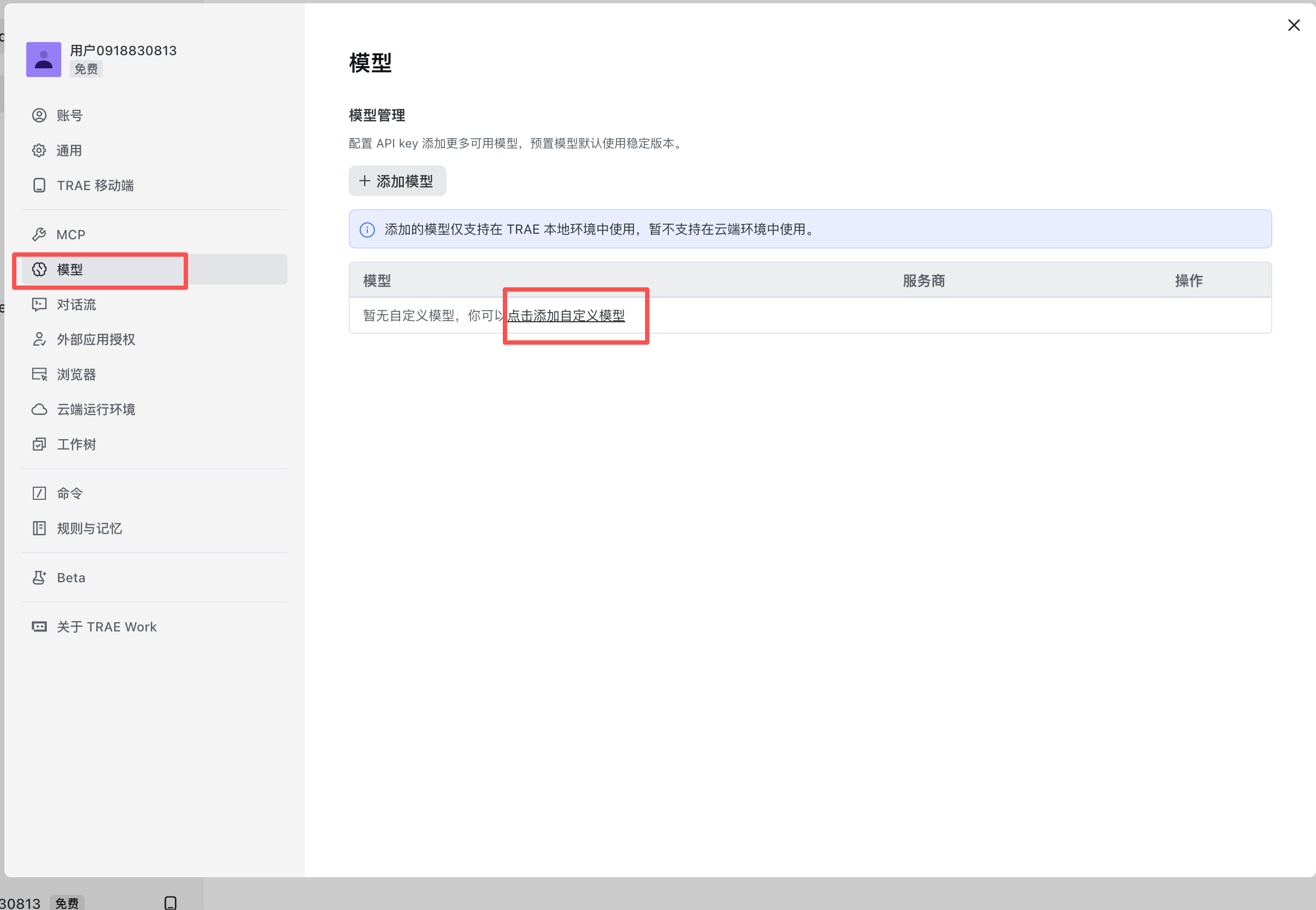Image resolution: width=1316 pixels, height=910 pixels.
Task: Click the TRAE 移动端 phone icon
Action: coord(39,185)
